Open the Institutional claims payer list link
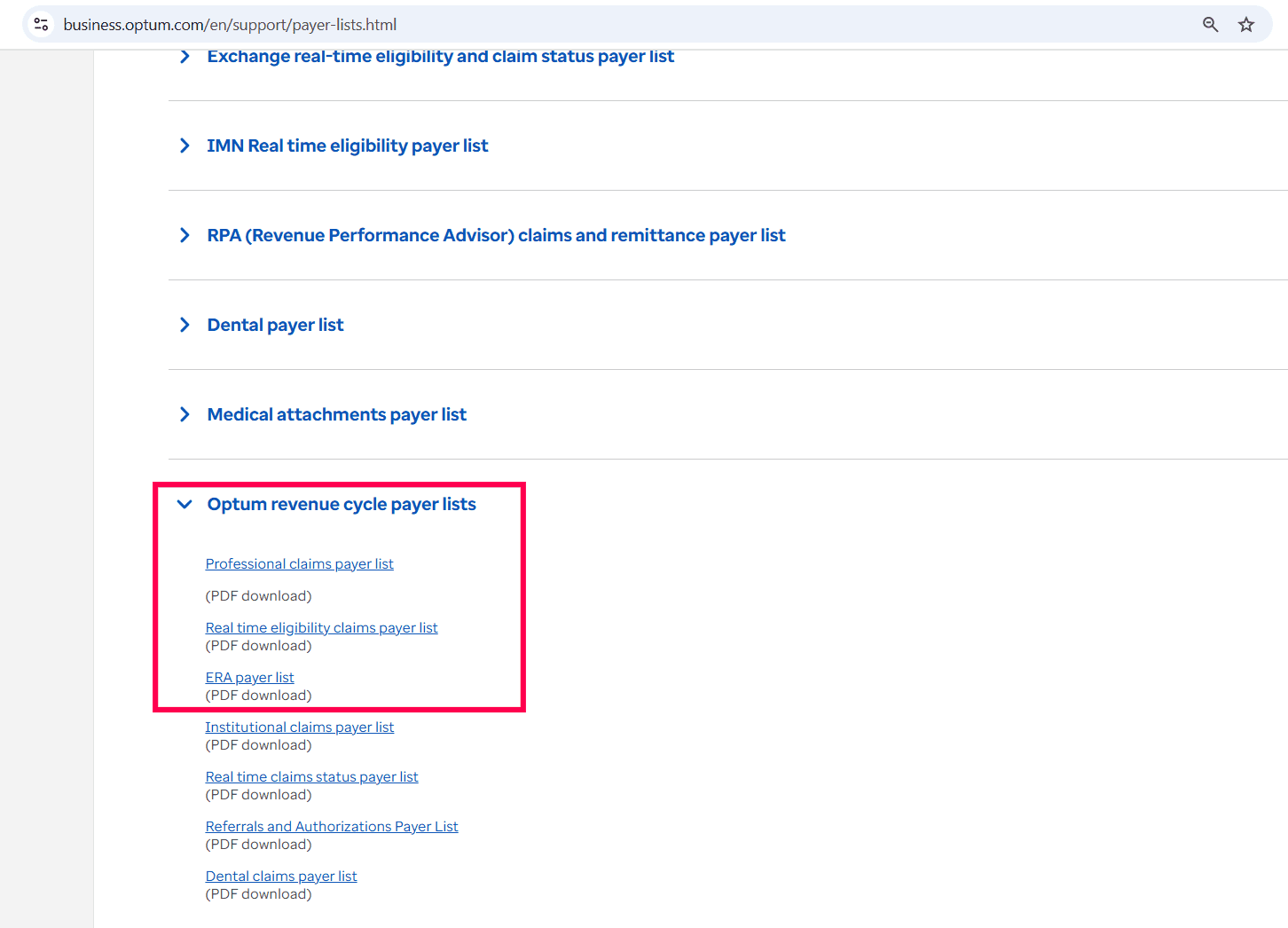Viewport: 1288px width, 928px height. [x=299, y=727]
